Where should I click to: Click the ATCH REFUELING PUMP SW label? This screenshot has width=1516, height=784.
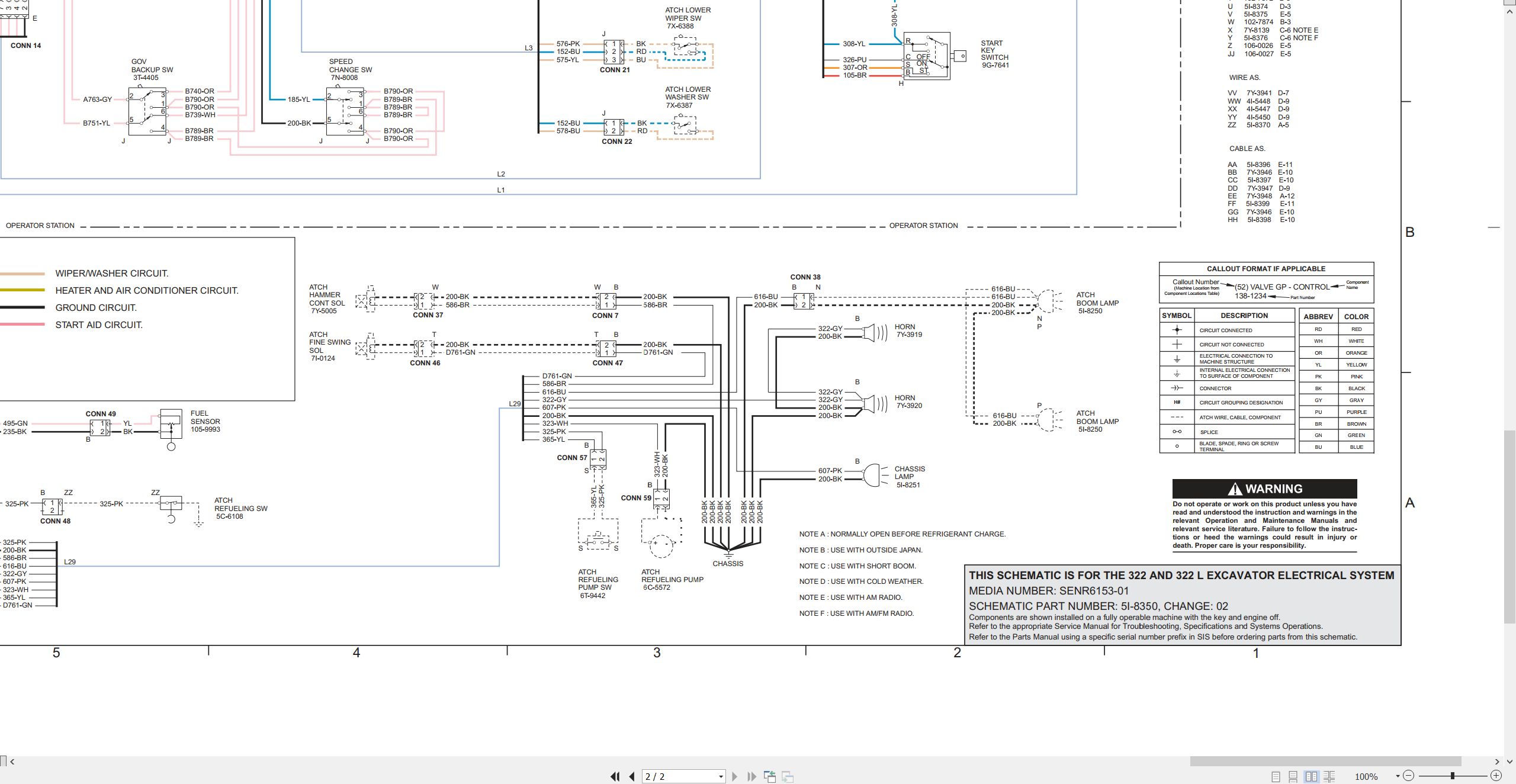coord(598,583)
